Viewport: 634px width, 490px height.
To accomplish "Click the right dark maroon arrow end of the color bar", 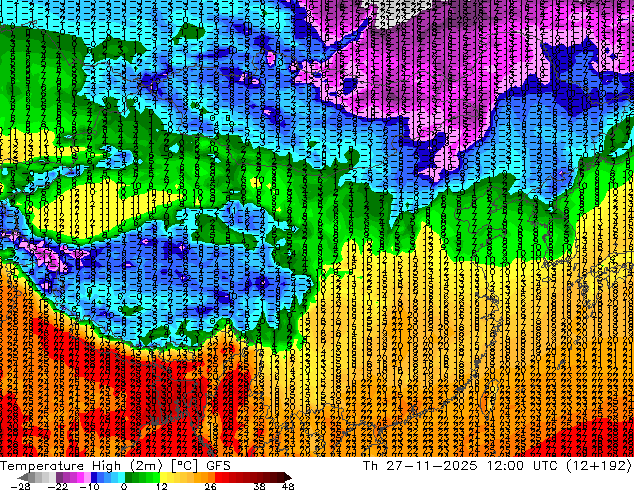I will [288, 477].
